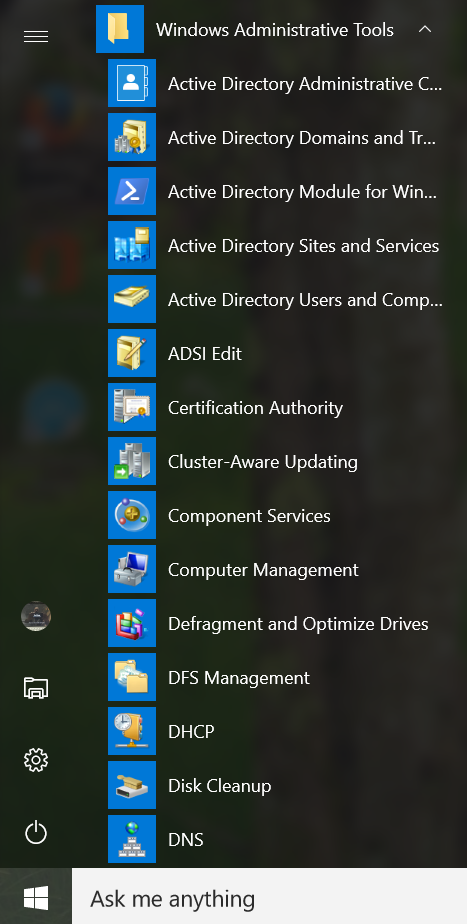Launch Certification Authority icon
The width and height of the screenshot is (467, 924).
131,407
